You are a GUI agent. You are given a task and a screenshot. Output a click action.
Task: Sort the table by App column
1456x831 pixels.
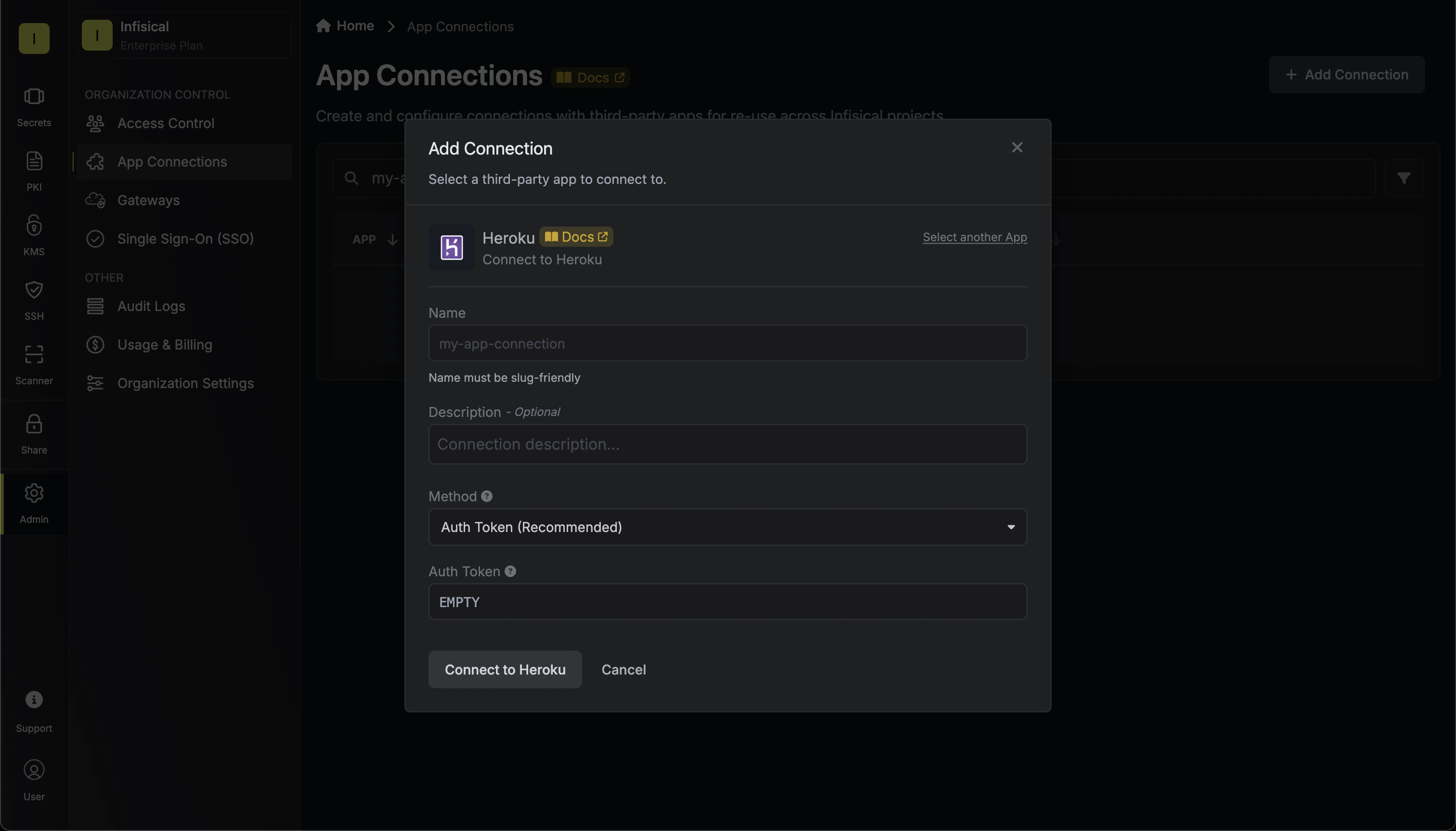(375, 240)
